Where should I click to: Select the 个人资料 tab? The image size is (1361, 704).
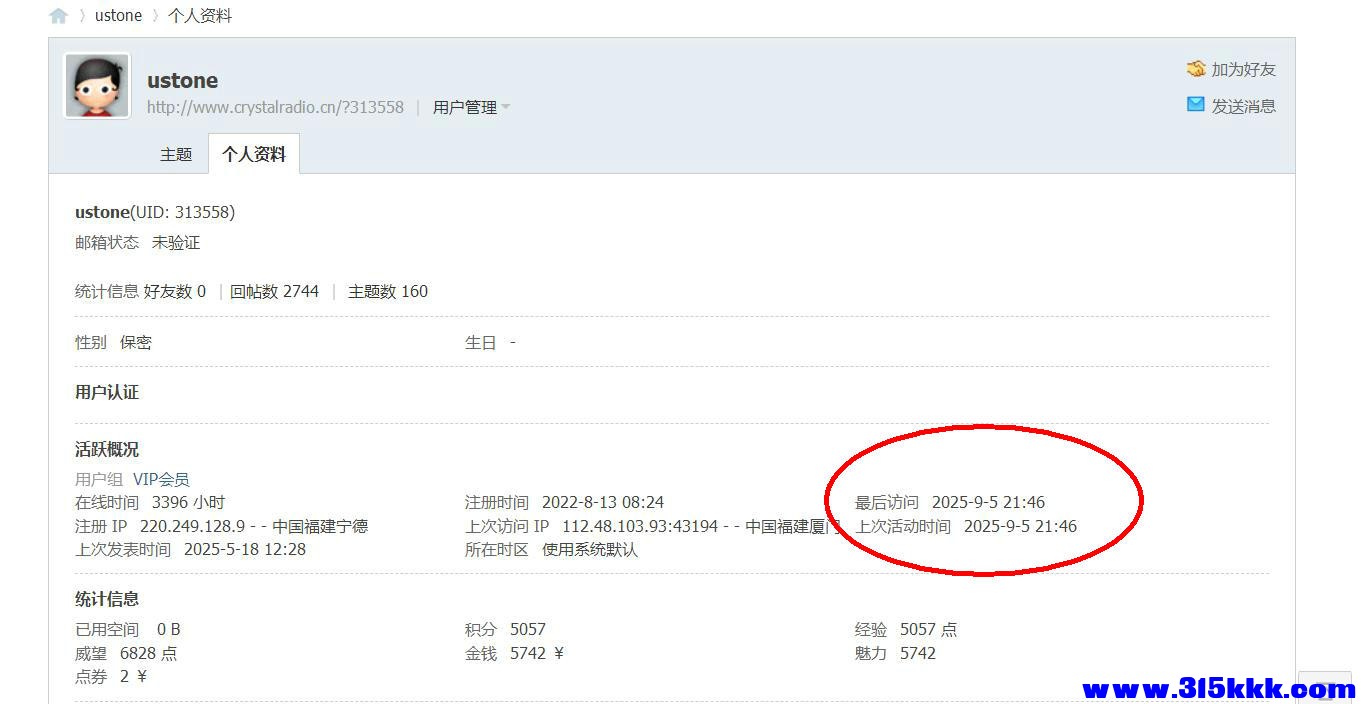pos(254,155)
